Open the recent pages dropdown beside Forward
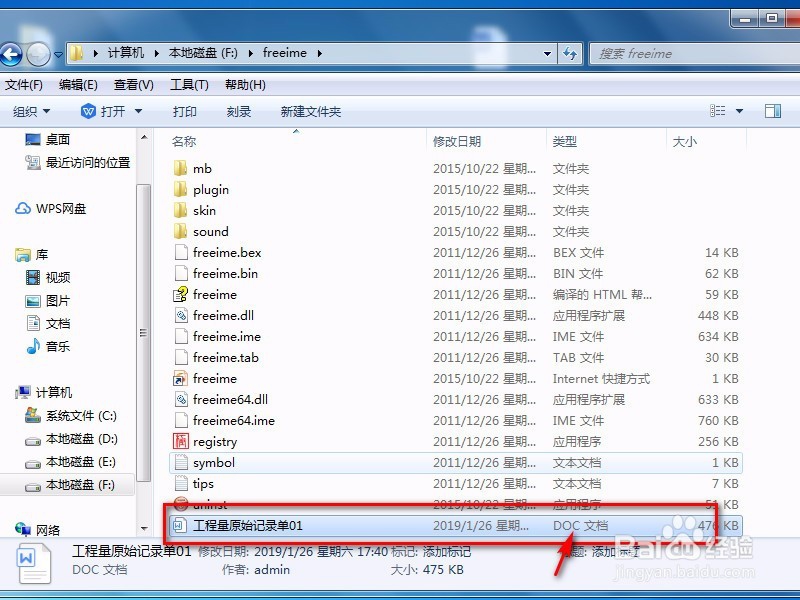 coord(58,54)
